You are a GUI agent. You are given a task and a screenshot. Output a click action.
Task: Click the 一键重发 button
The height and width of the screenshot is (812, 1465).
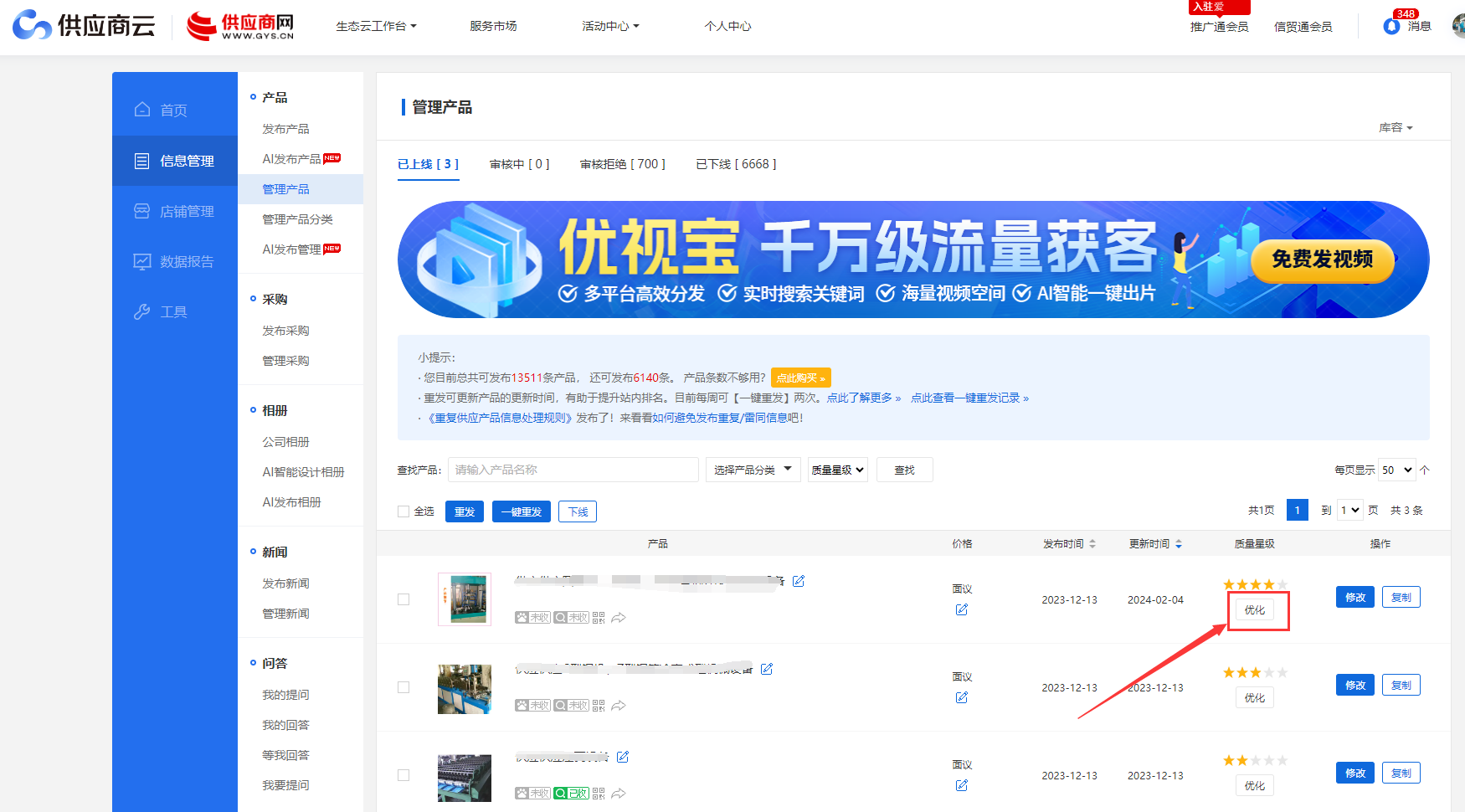tap(522, 511)
